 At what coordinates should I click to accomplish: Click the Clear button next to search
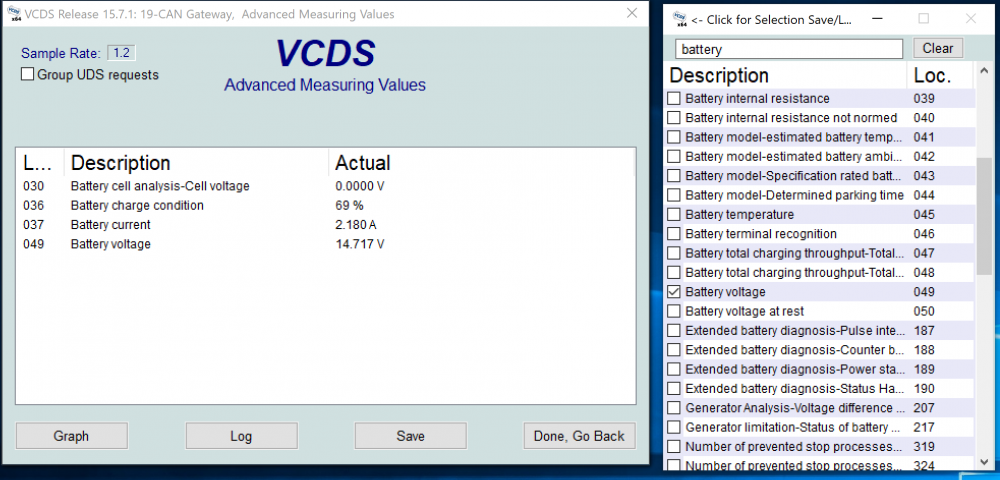point(938,48)
